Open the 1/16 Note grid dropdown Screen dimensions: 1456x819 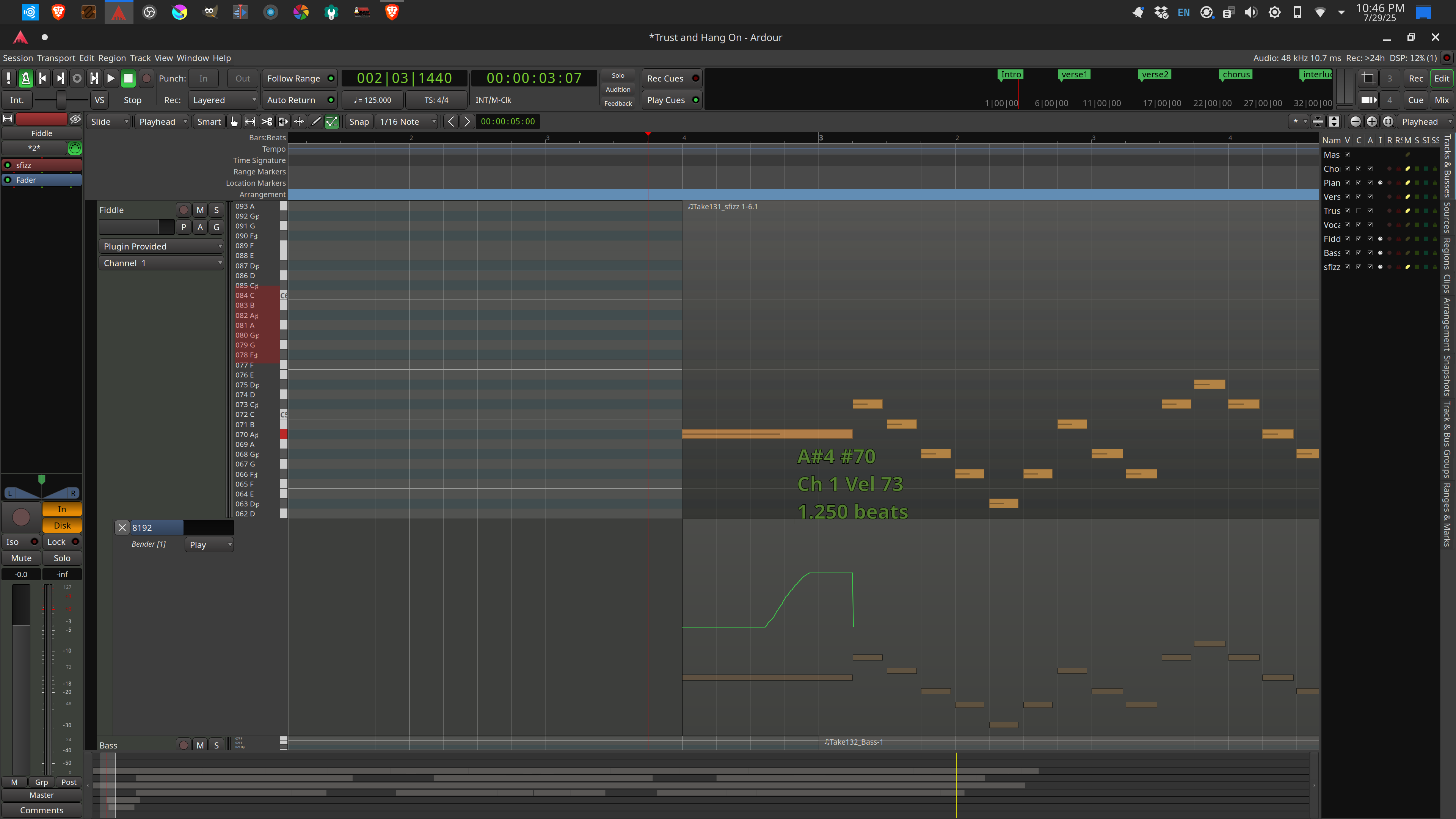406,121
